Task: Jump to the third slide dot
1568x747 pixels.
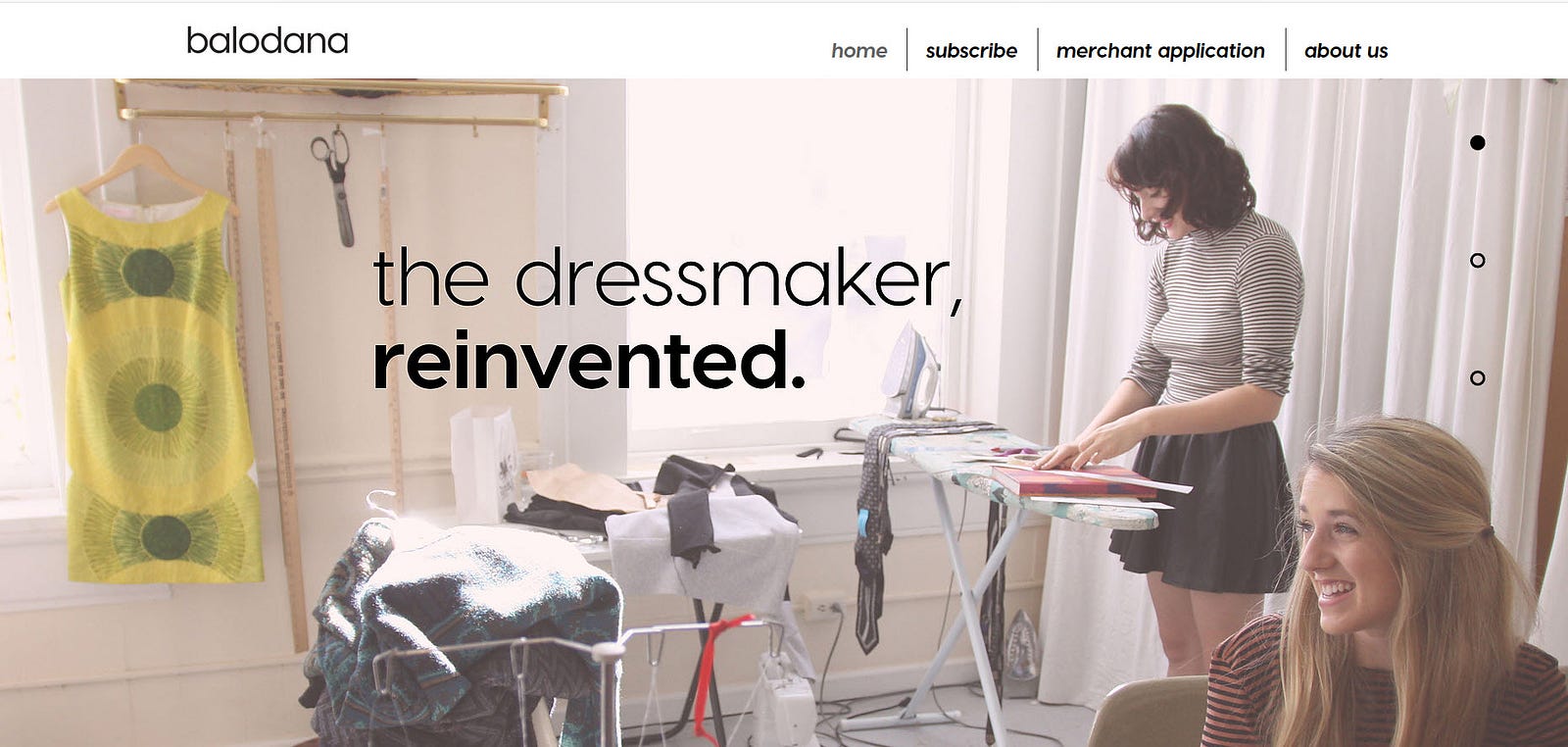Action: pyautogui.click(x=1478, y=377)
